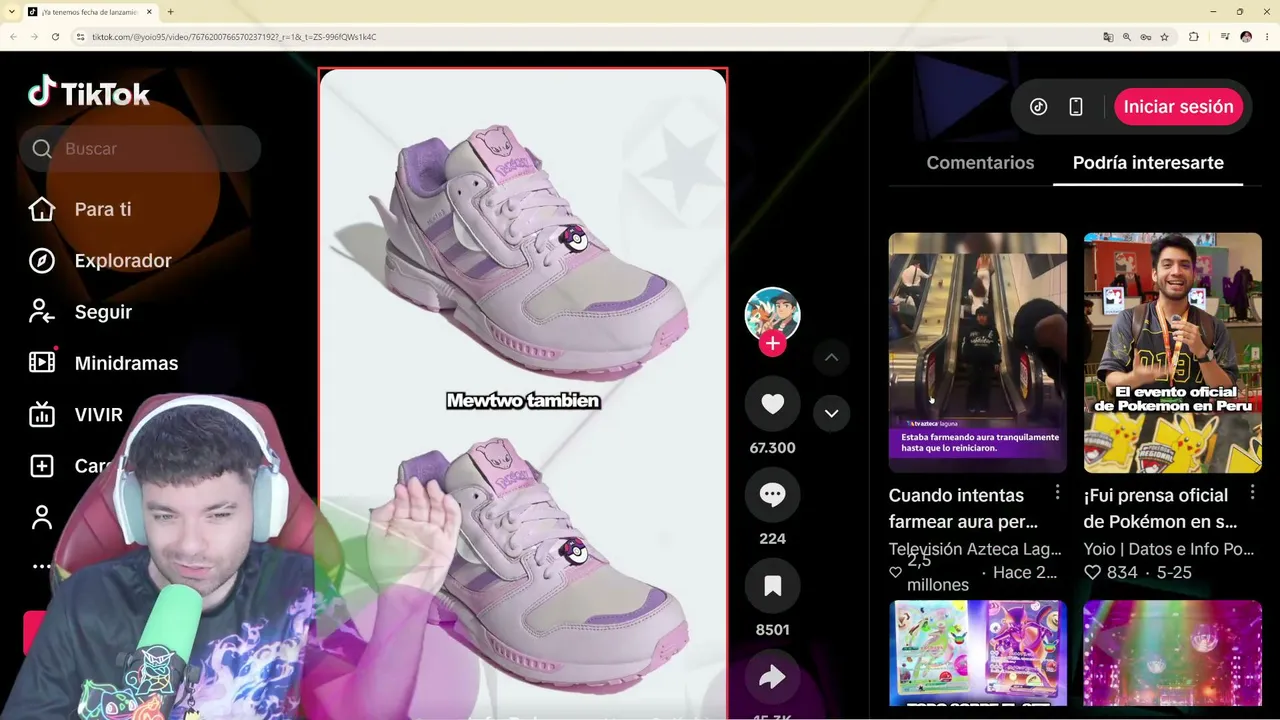
Task: Click the phone app icon in header
Action: click(x=1076, y=107)
